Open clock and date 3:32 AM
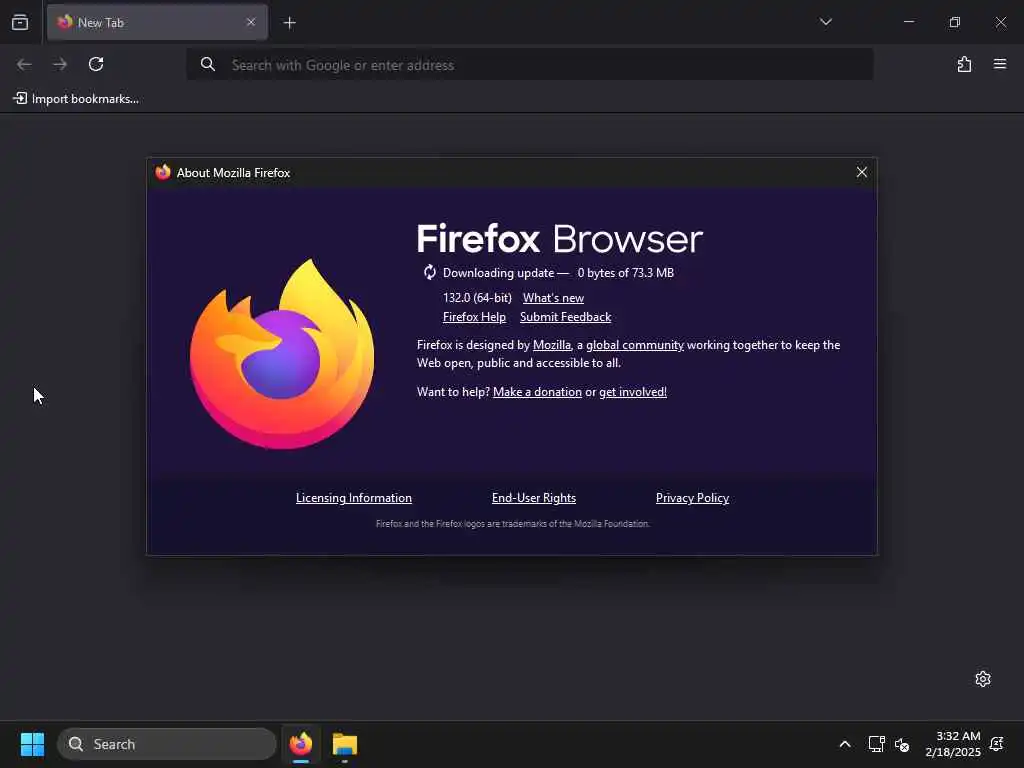1024x768 pixels. coord(953,744)
